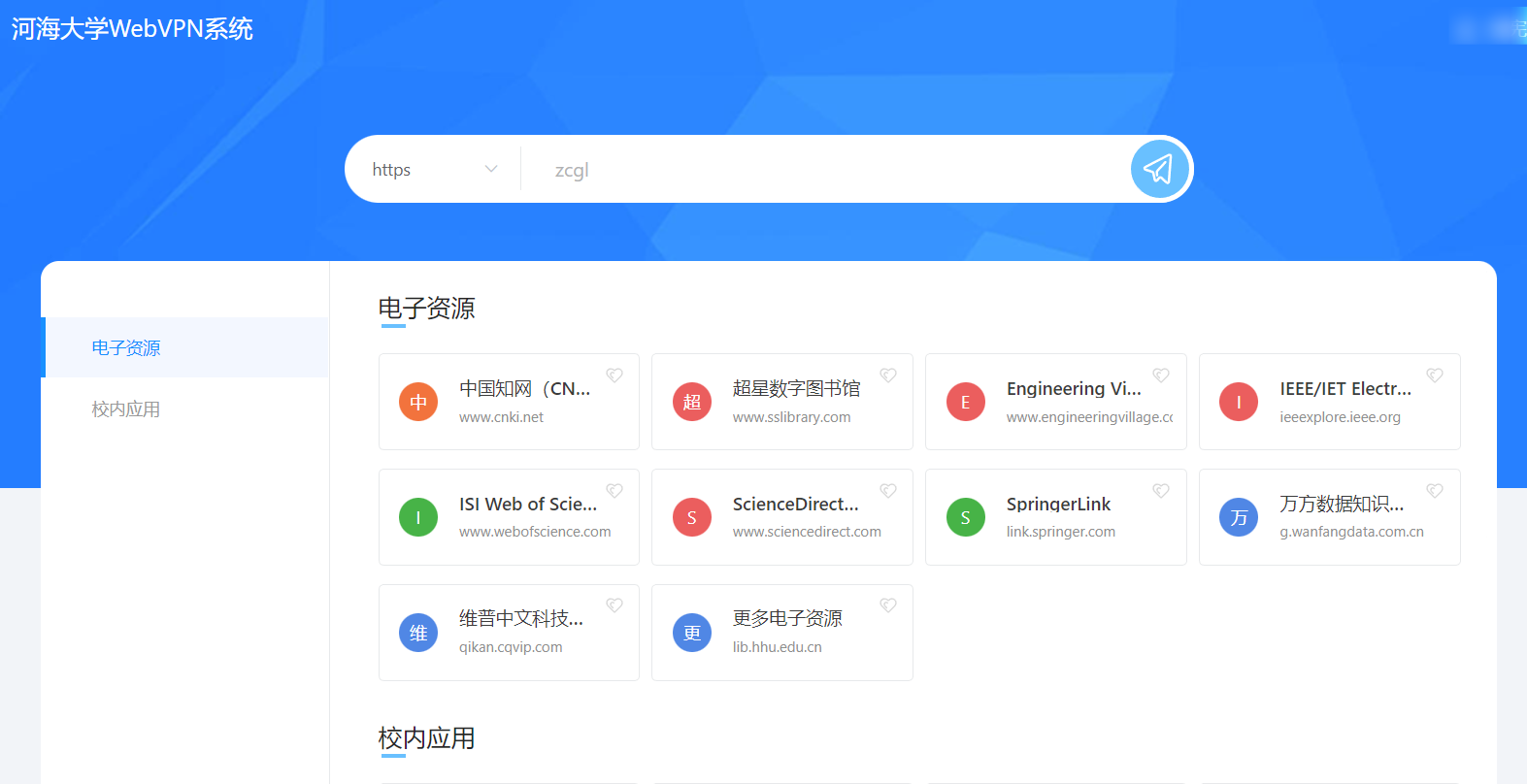This screenshot has width=1527, height=784.
Task: Toggle favorite heart on ScienceDirect card
Action: 888,491
